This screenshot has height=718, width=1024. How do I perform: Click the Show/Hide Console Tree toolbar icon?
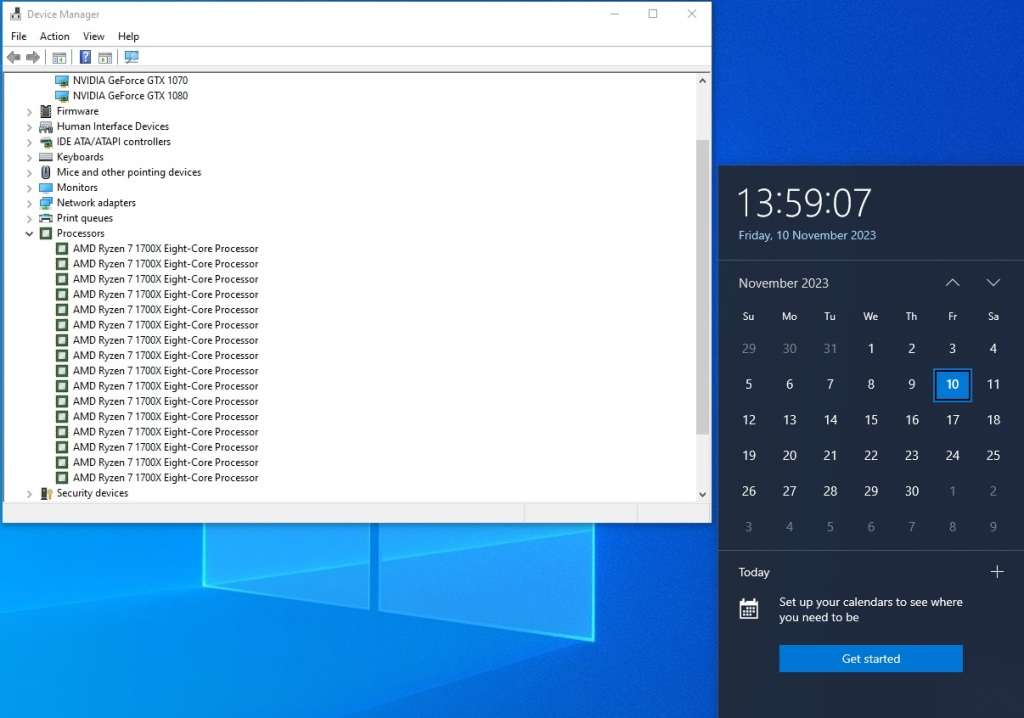pyautogui.click(x=59, y=57)
